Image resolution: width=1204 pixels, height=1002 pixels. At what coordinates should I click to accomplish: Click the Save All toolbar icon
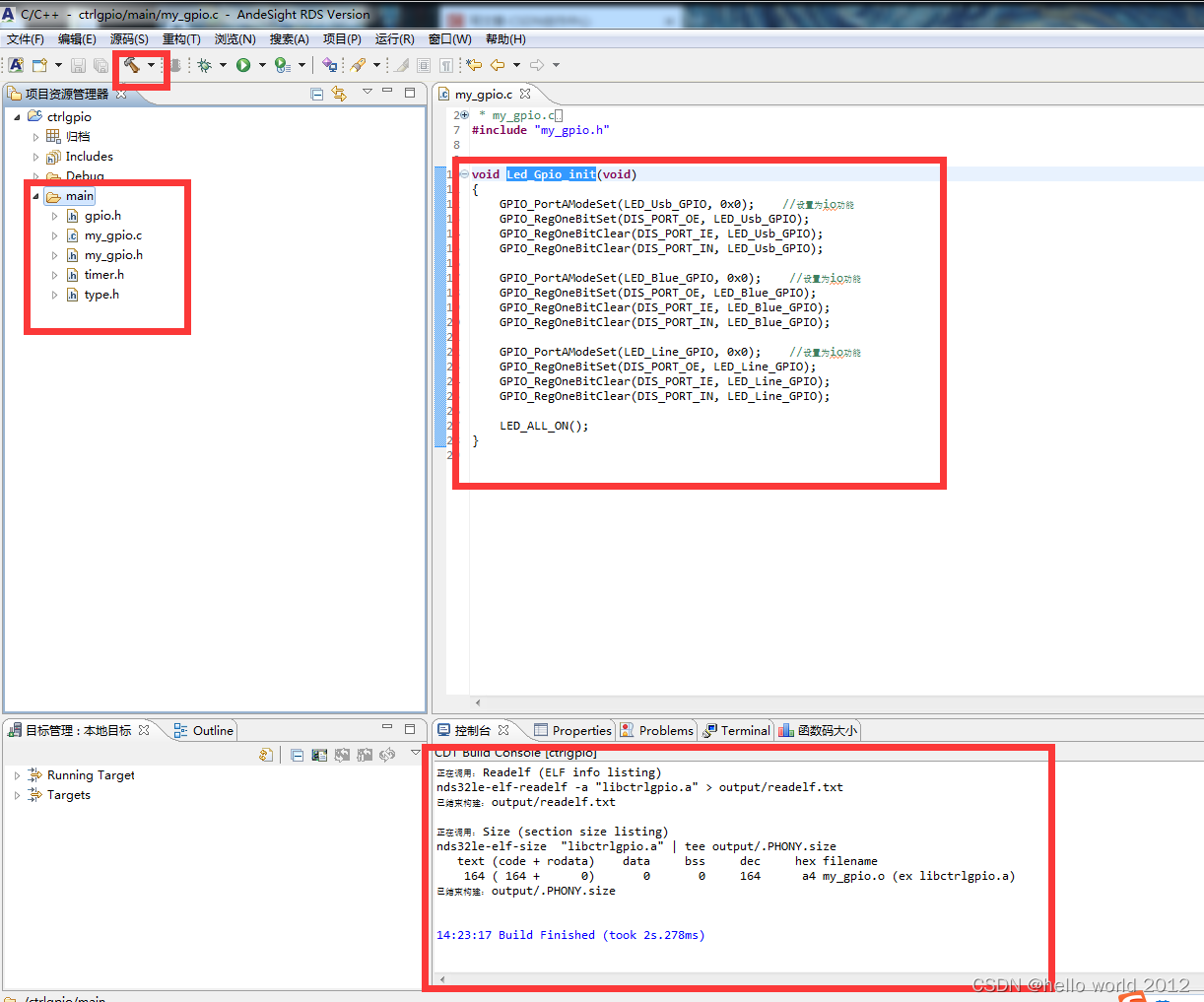100,65
